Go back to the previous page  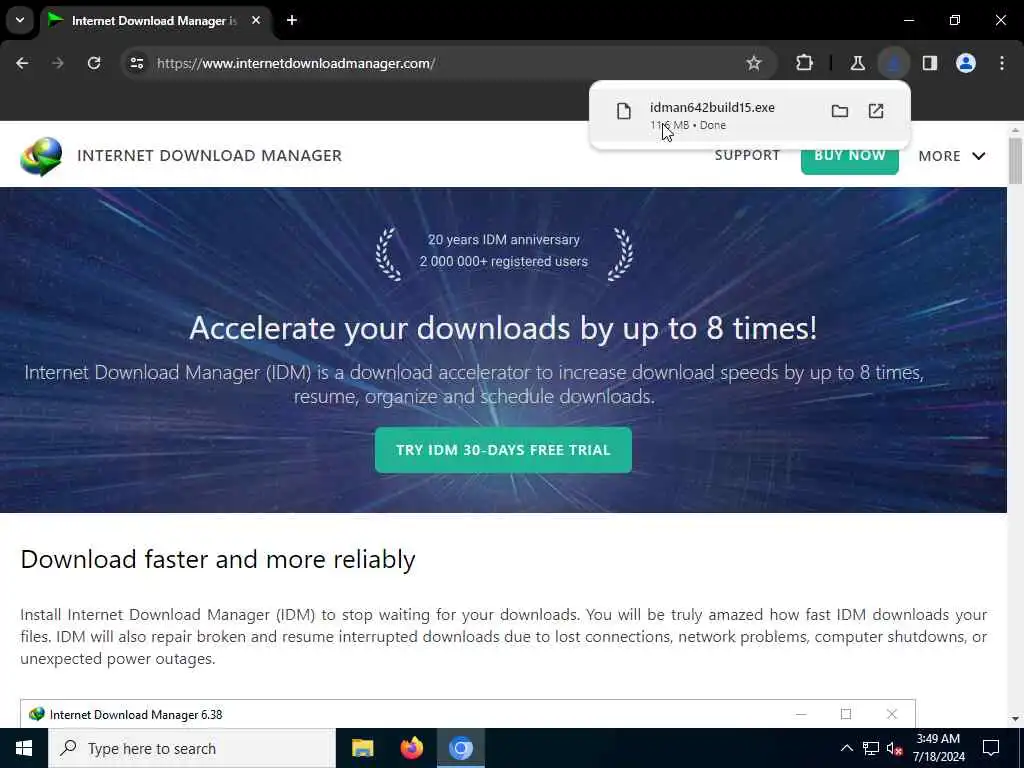tap(22, 63)
